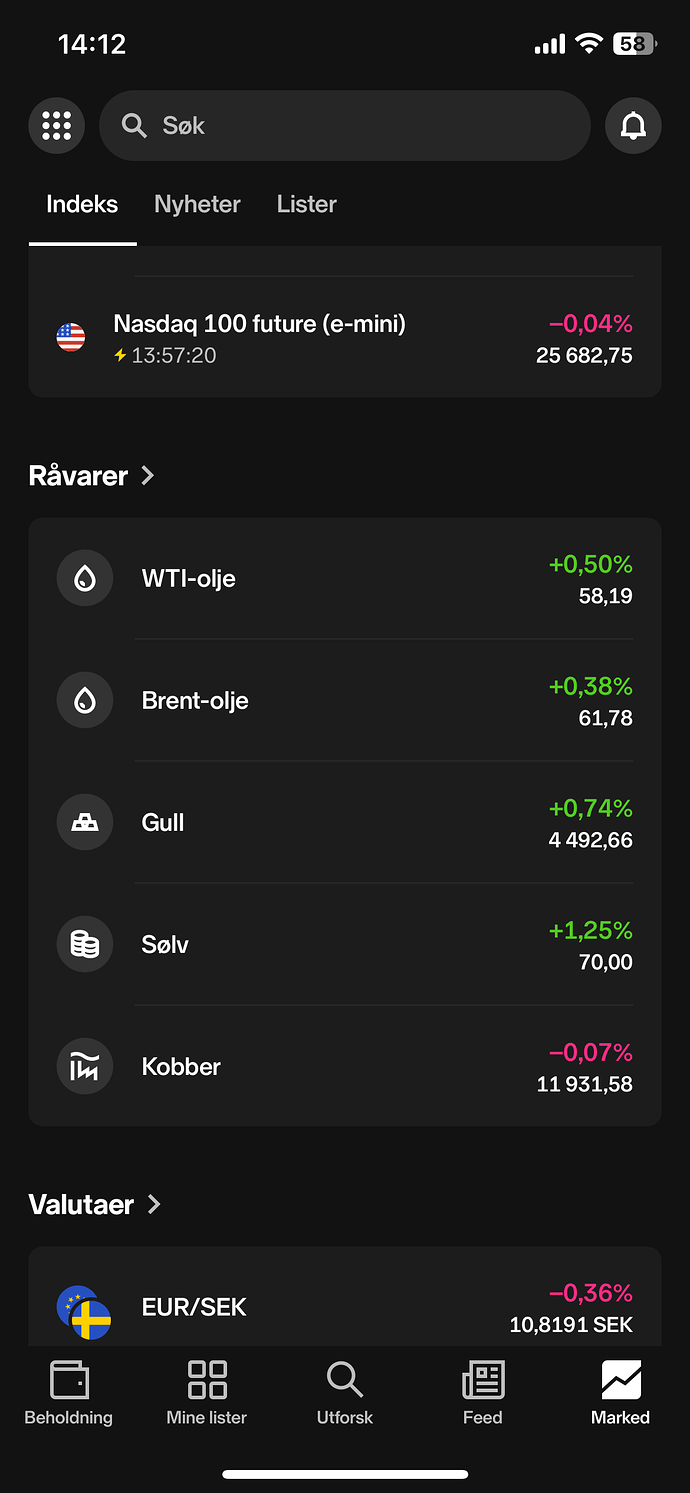Focus the Søk search field

tap(345, 126)
